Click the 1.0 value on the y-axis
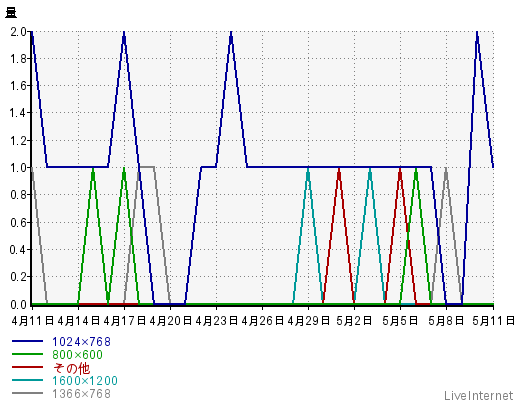Viewport: 520px width, 405px height. (18, 167)
